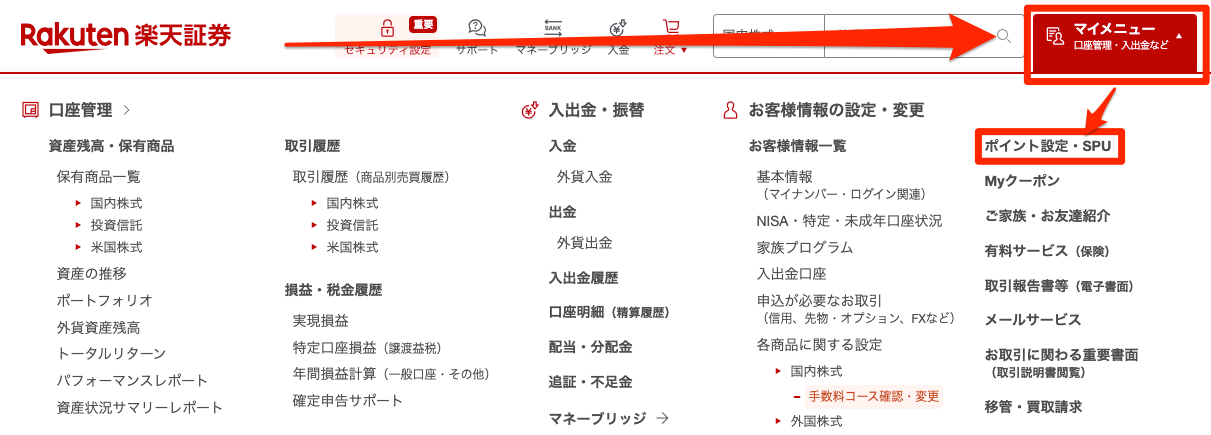Click the magnifier search icon
The height and width of the screenshot is (435, 1211).
(1003, 36)
